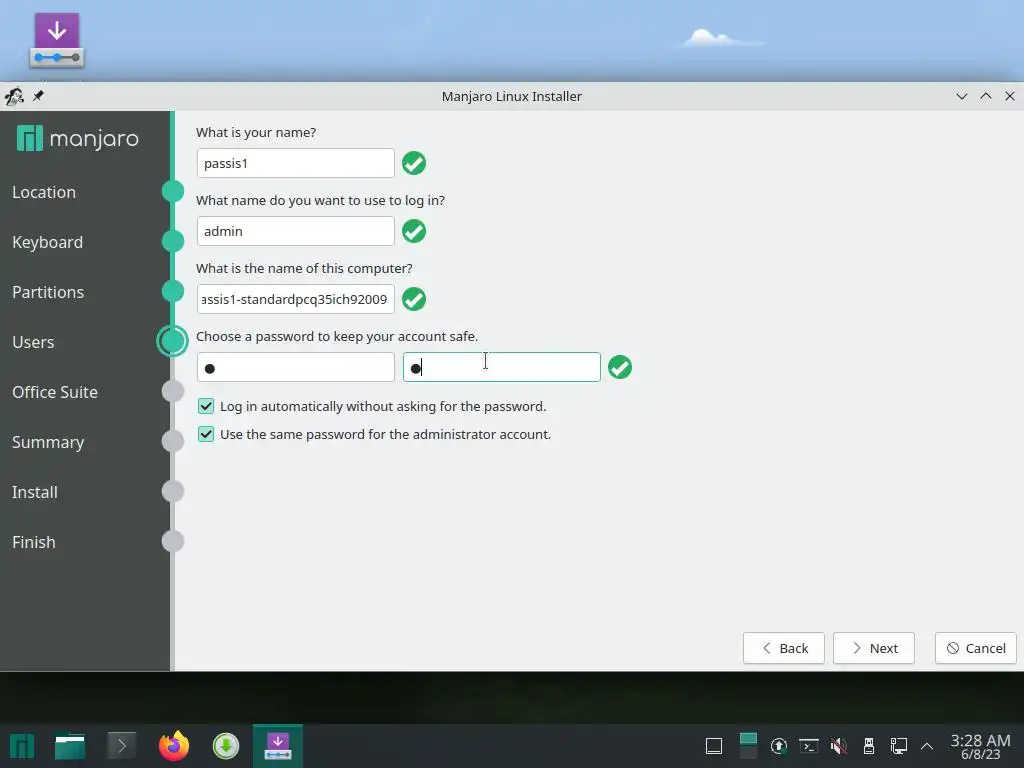Click the green download installer taskbar icon
Screen dimensions: 1024x768
[226, 746]
